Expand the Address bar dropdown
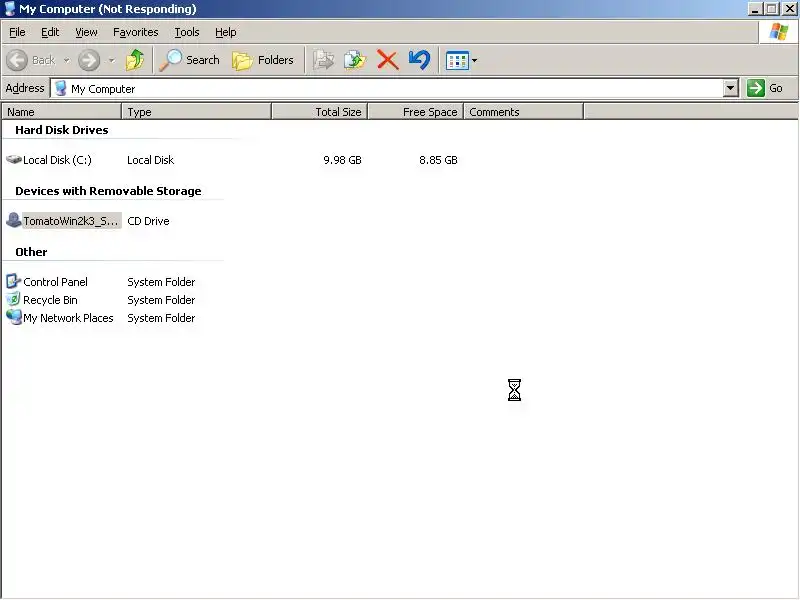Screen dimensions: 800x600 pos(731,88)
